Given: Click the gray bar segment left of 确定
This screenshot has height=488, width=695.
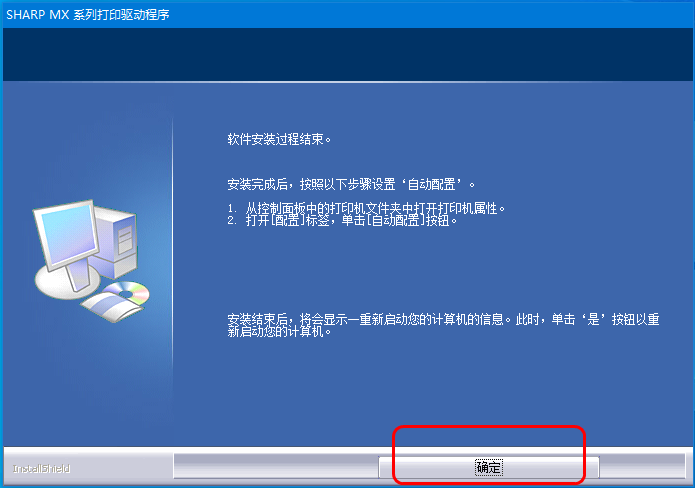Looking at the screenshot, I should pyautogui.click(x=276, y=466).
